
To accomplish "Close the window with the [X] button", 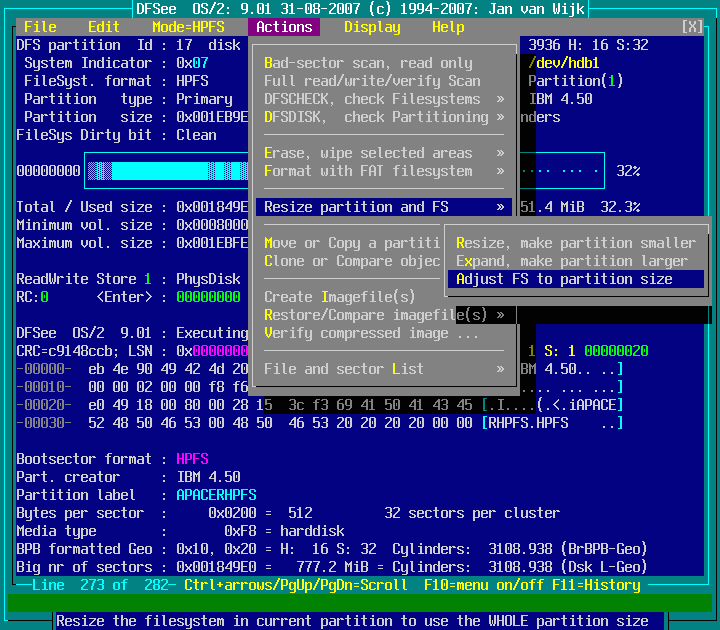I will [x=692, y=27].
